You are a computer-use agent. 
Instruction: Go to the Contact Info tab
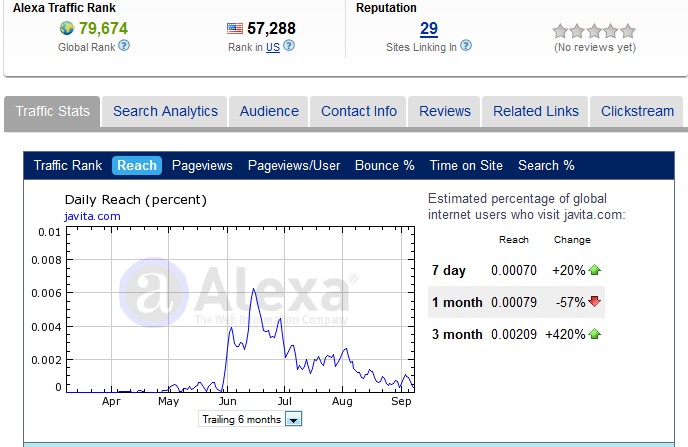click(x=358, y=111)
